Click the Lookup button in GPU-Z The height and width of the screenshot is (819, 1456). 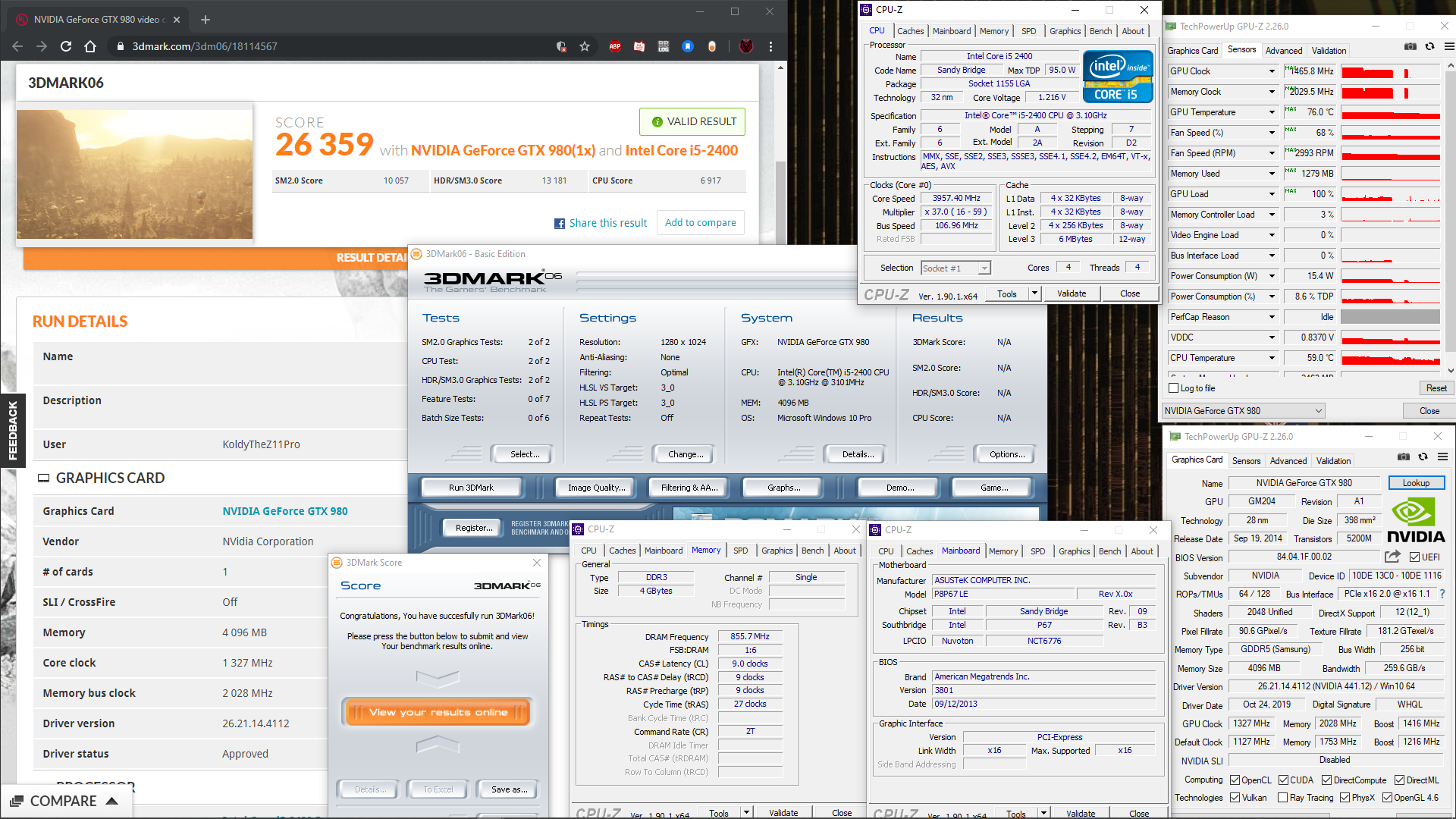coord(1416,483)
